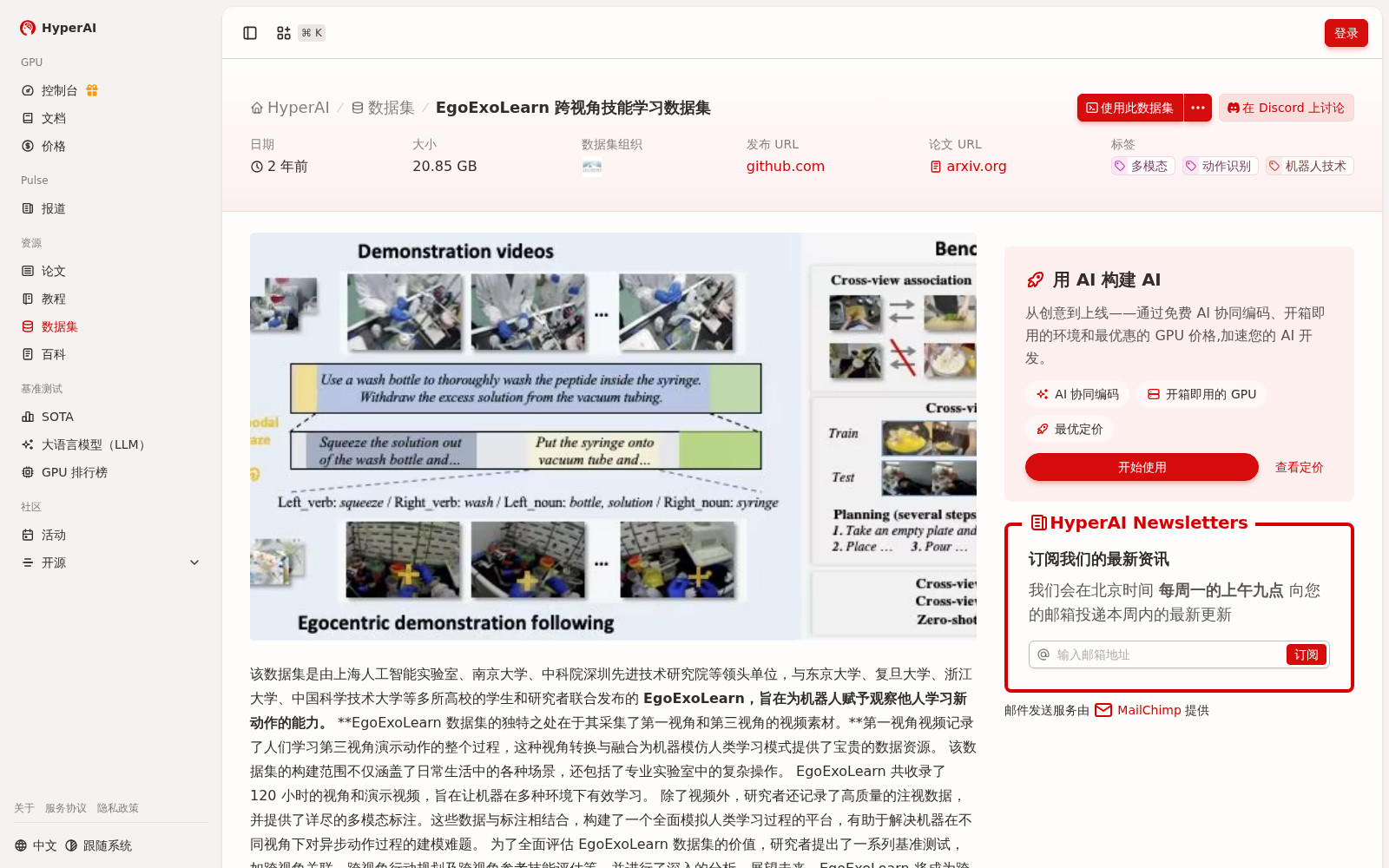Expand the 开源 section chevron

coord(194,562)
